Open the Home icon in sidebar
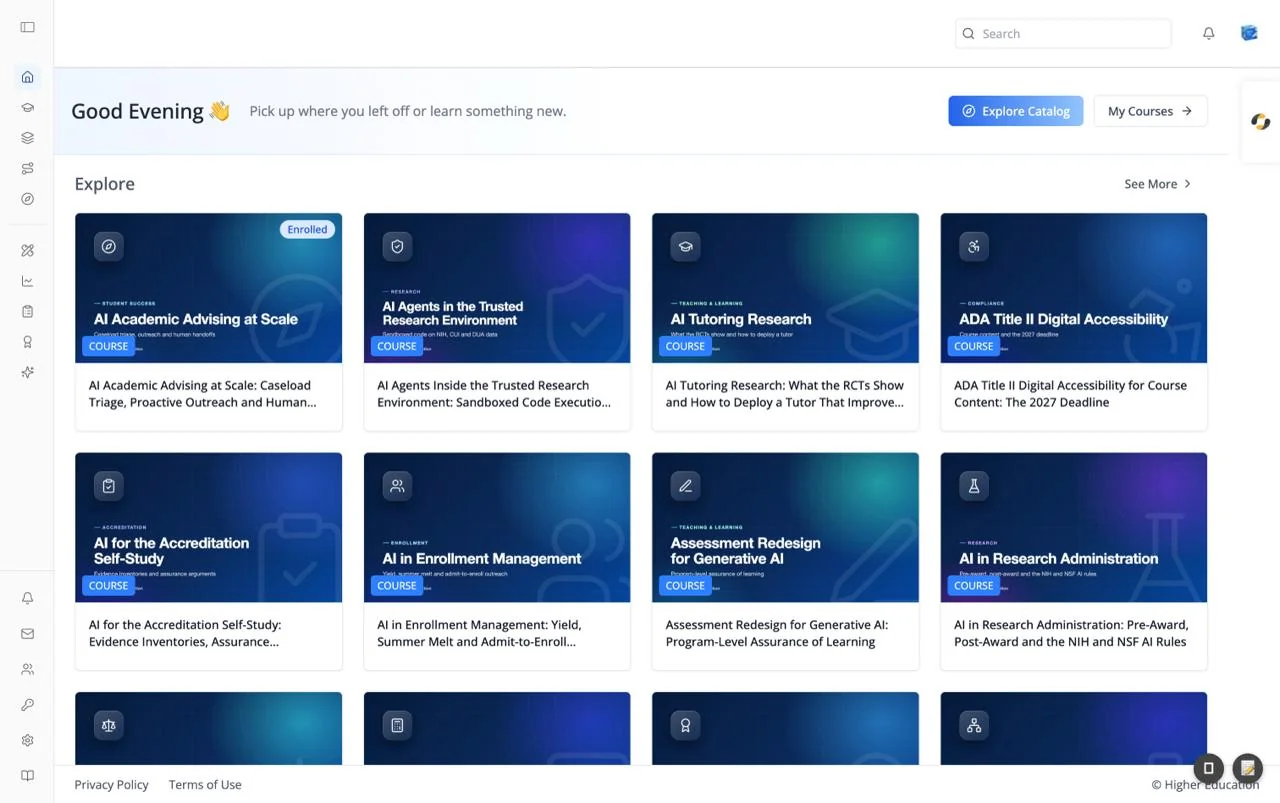 tap(27, 77)
